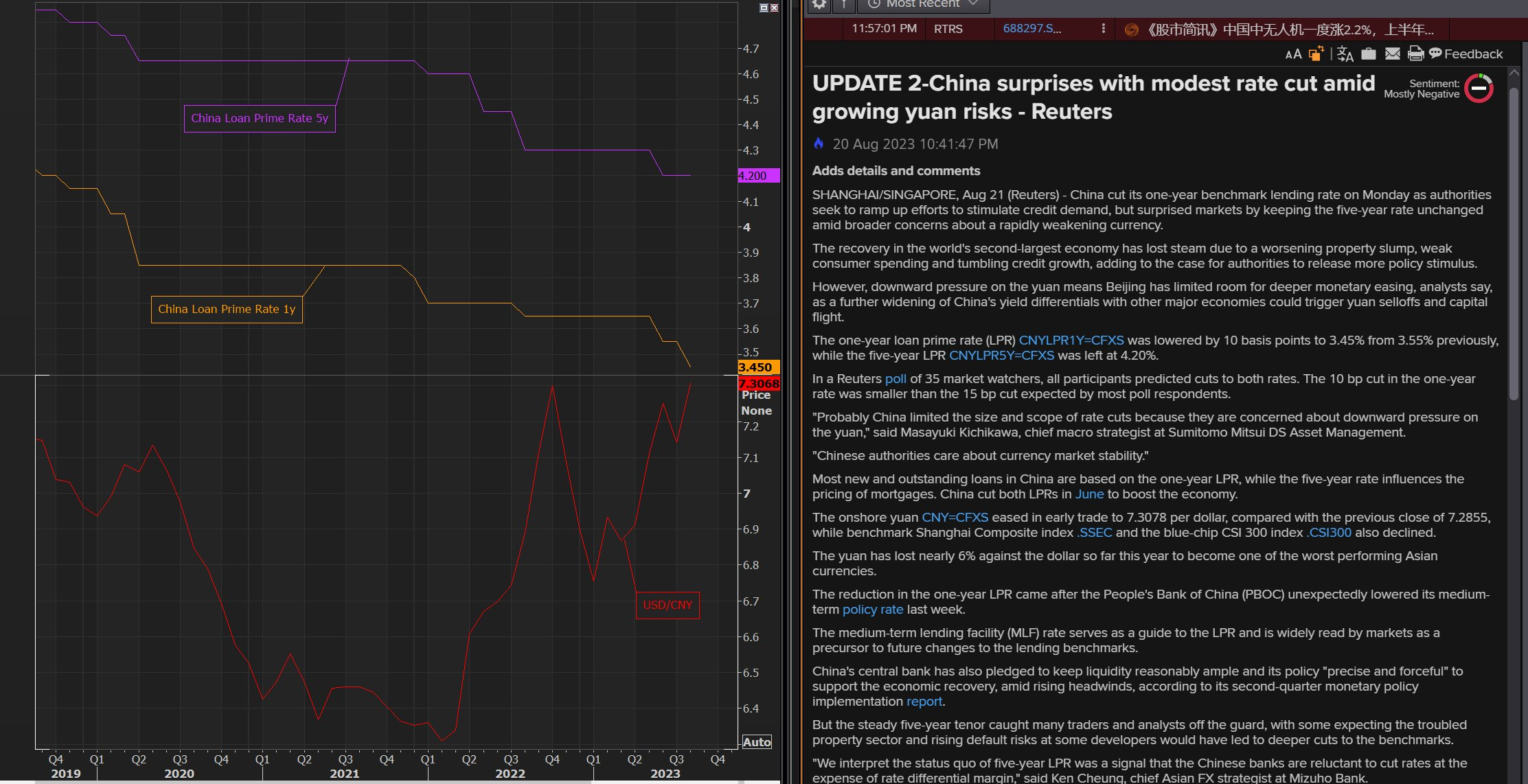The width and height of the screenshot is (1528, 784).
Task: Click the 2019 year on the time axis
Action: [66, 774]
